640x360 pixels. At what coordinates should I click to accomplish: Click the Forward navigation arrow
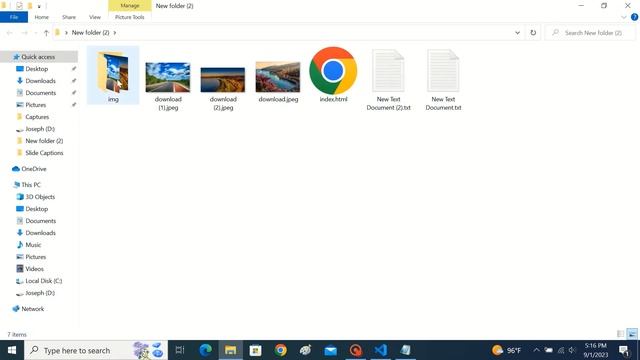(x=24, y=33)
